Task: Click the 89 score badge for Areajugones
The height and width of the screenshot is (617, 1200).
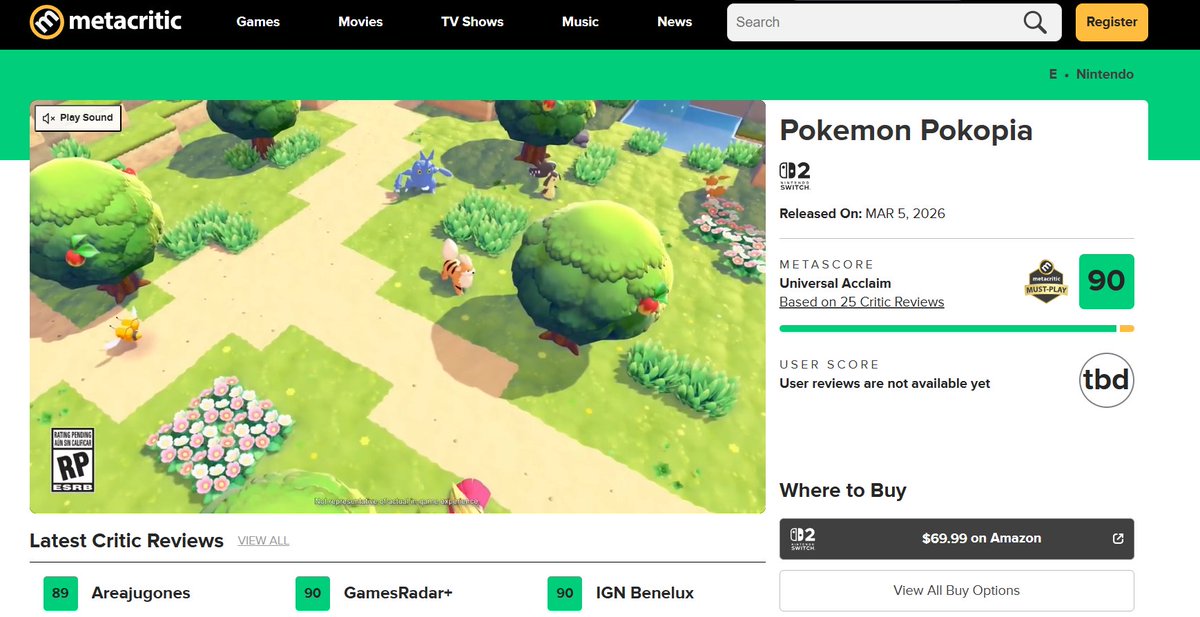Action: (60, 593)
